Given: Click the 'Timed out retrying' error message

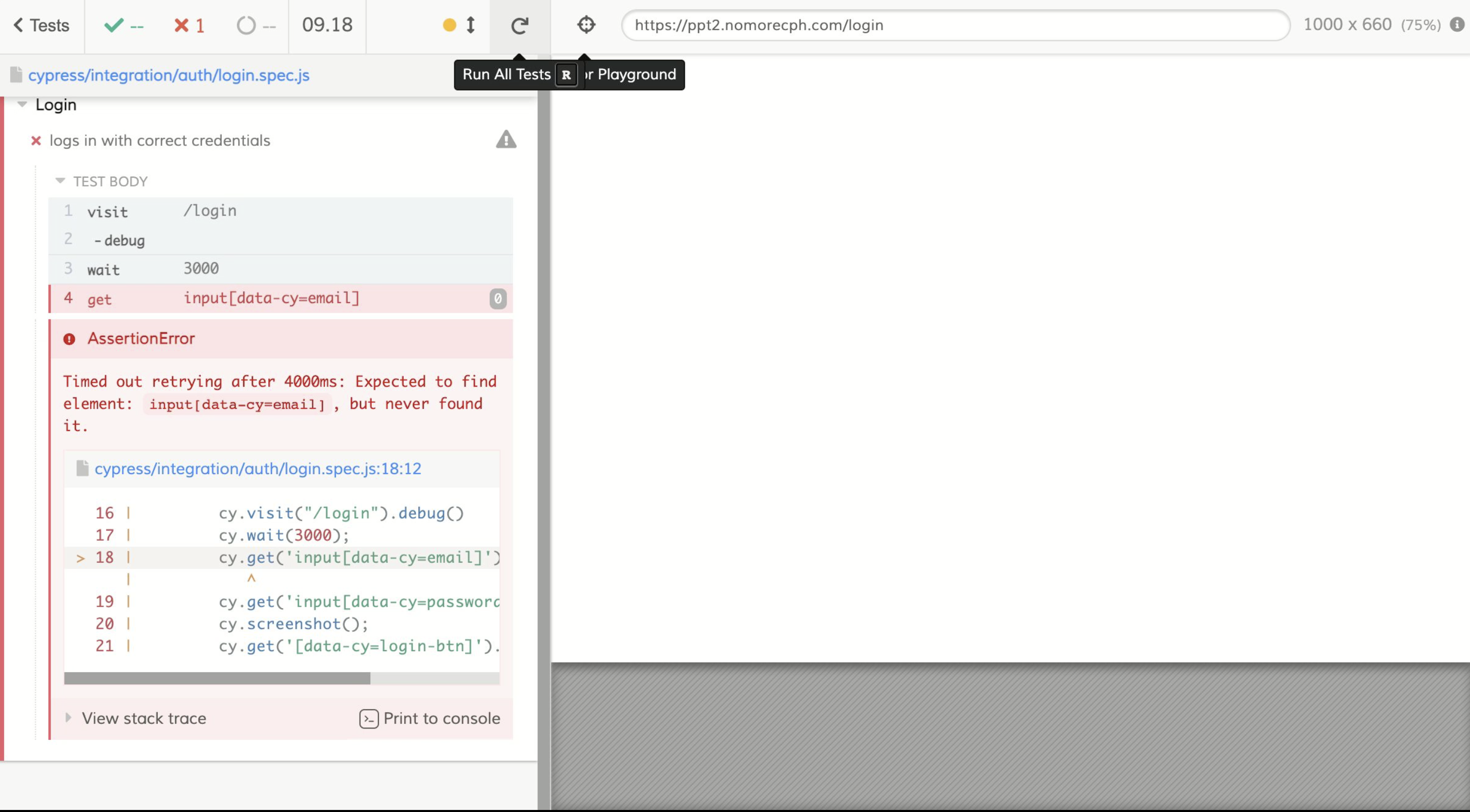Looking at the screenshot, I should pos(280,403).
